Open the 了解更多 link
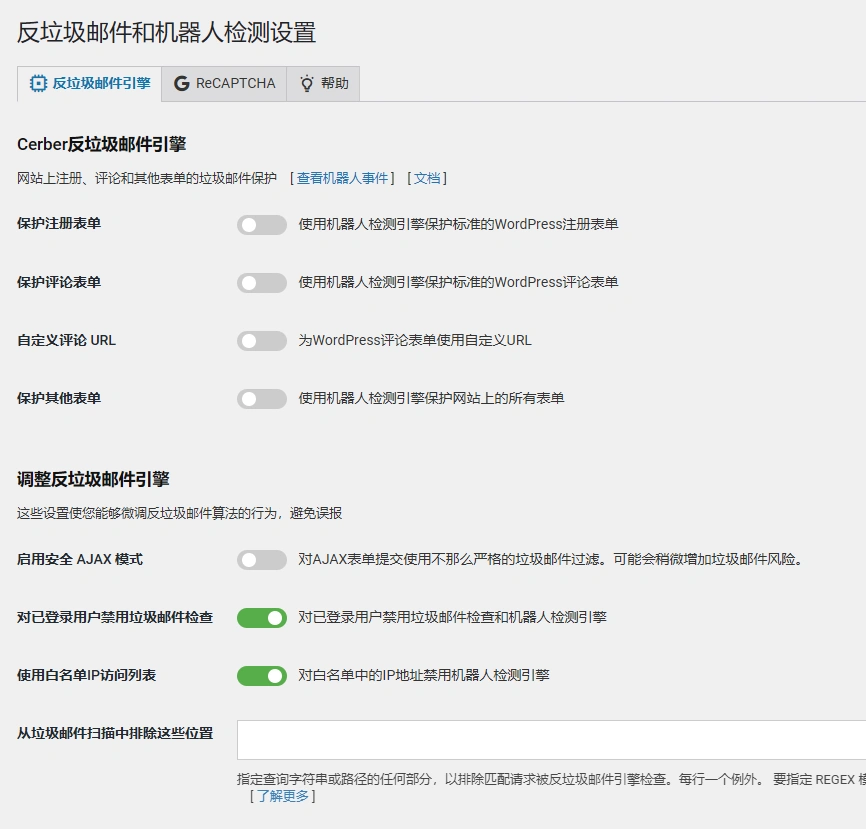This screenshot has height=829, width=866. point(283,796)
